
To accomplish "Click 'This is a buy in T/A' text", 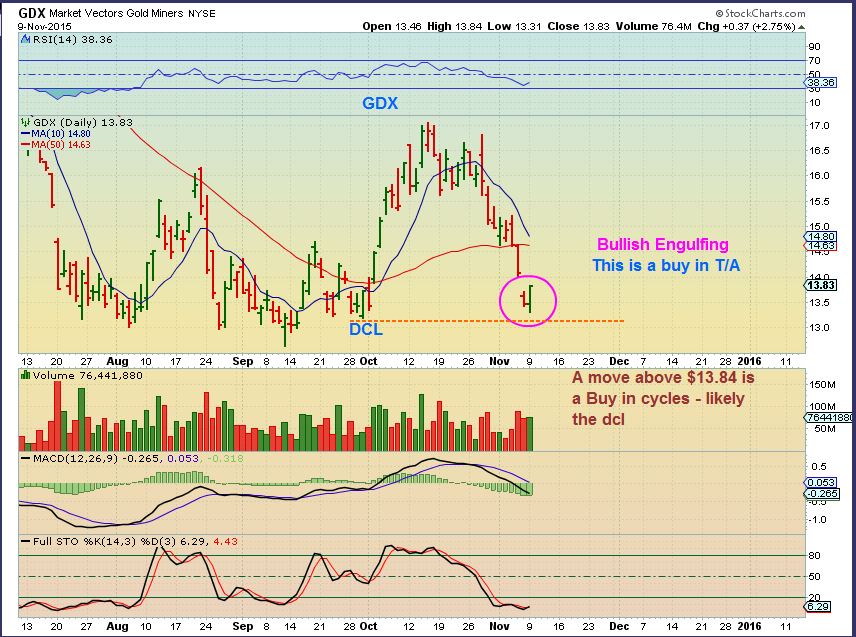I will click(666, 265).
